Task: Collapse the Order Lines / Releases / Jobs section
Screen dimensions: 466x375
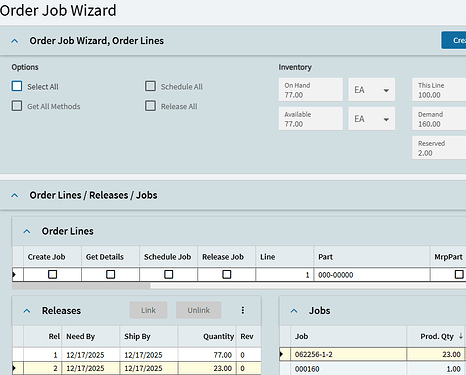Action: pos(15,195)
